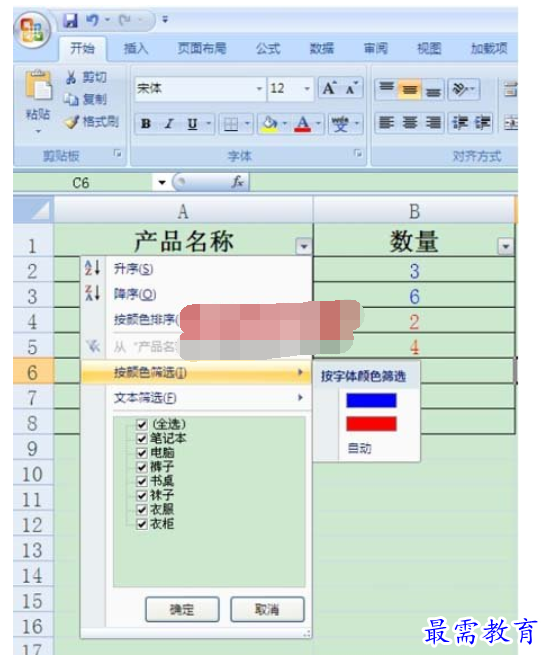Viewport: 546px width, 663px height.
Task: Copy selection using 复制
Action: [86, 99]
